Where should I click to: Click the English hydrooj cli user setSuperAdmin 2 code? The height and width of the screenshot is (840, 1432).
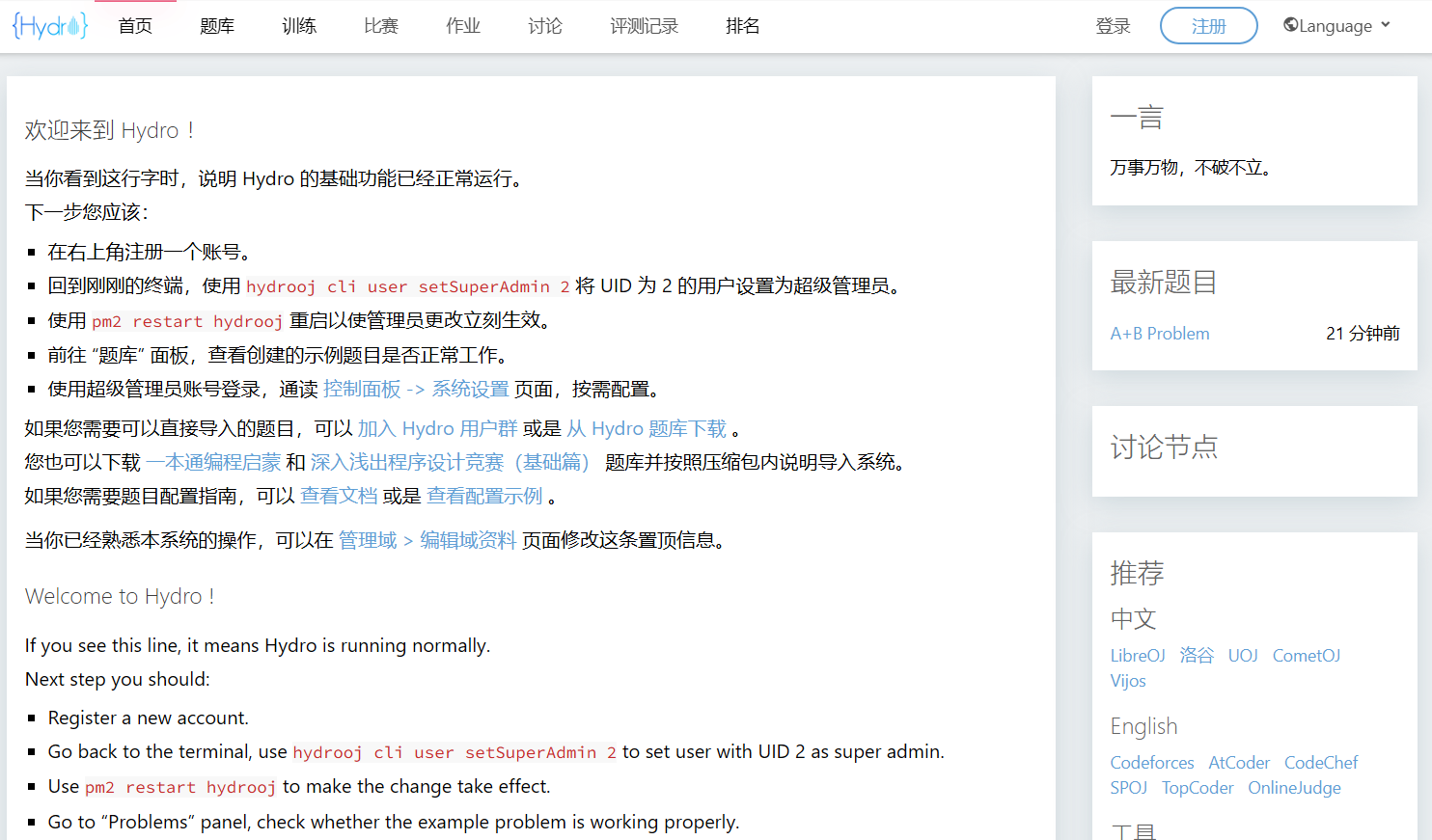454,752
